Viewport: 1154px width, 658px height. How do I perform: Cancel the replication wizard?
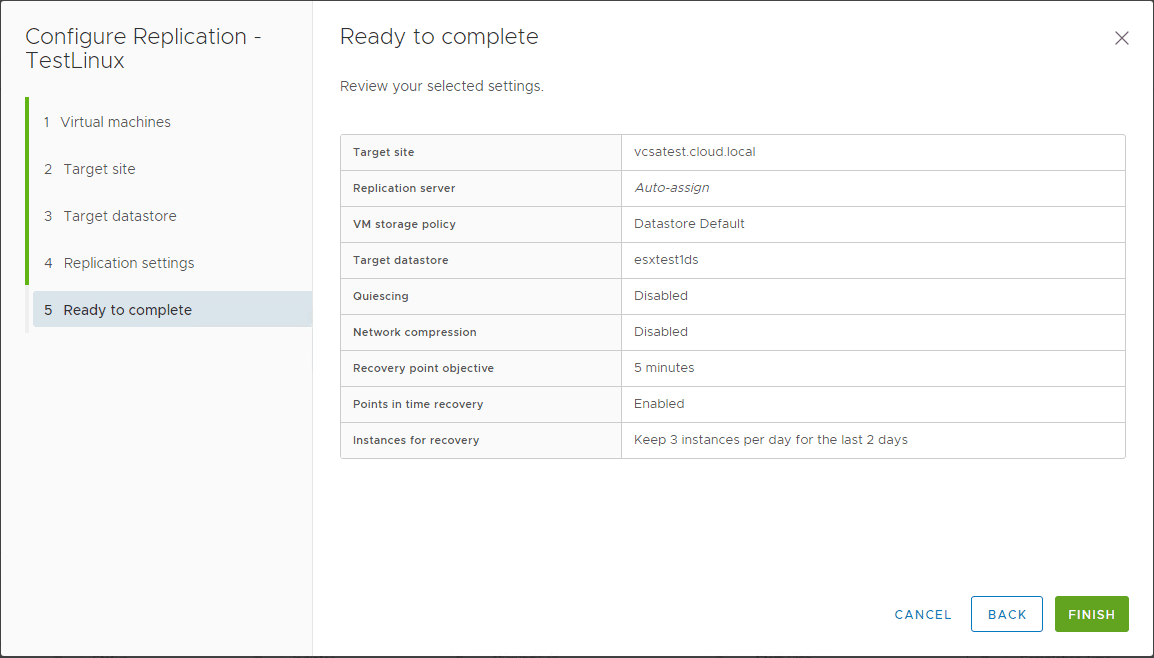923,614
